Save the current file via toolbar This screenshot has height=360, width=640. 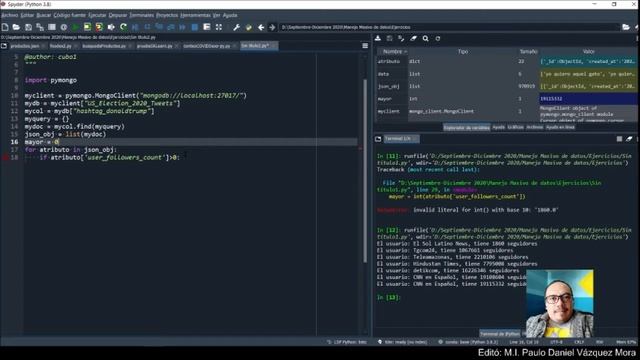pos(28,27)
